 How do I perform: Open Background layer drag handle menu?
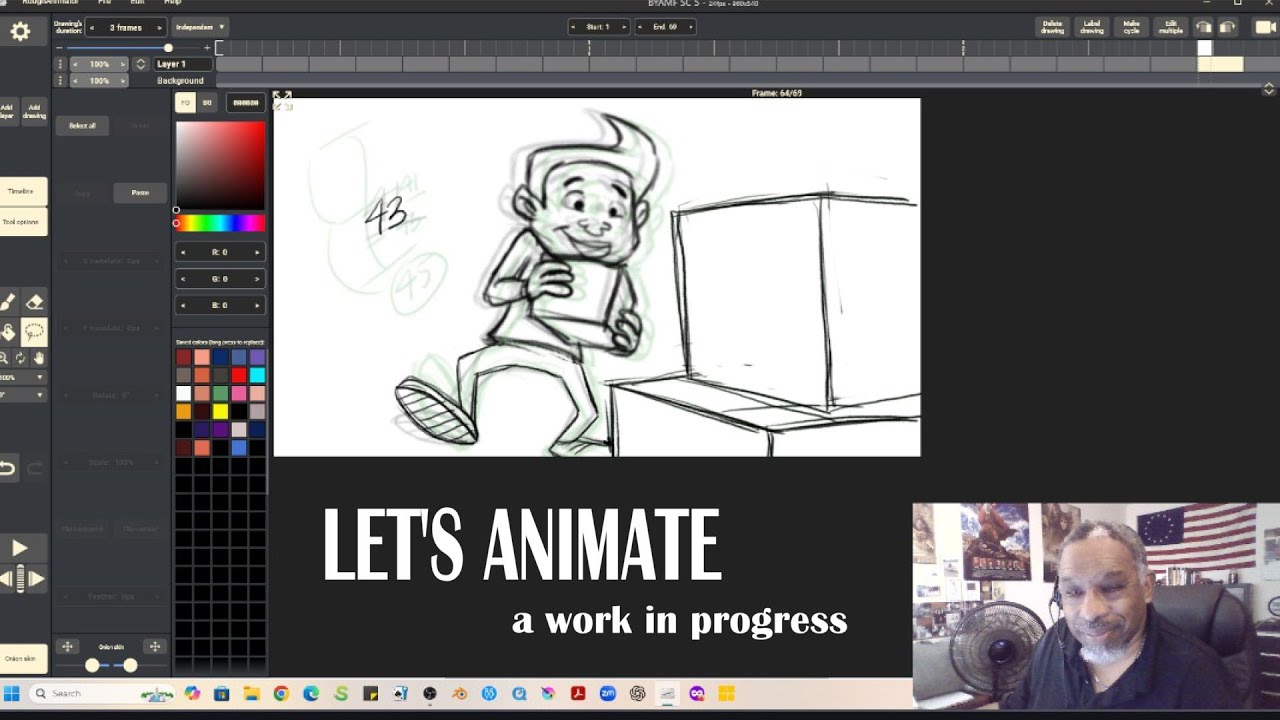pyautogui.click(x=60, y=80)
